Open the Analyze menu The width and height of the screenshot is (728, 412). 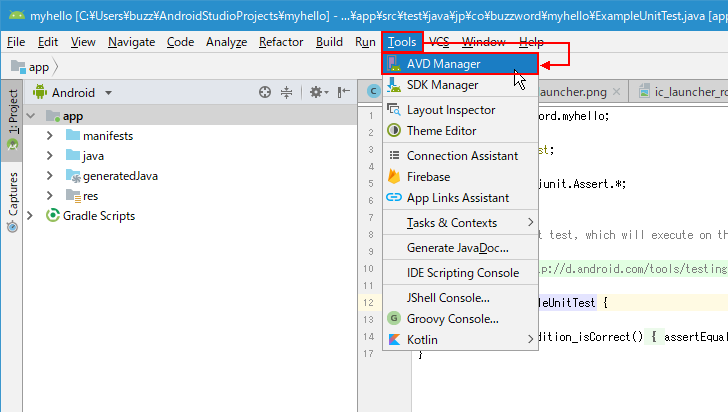point(227,42)
